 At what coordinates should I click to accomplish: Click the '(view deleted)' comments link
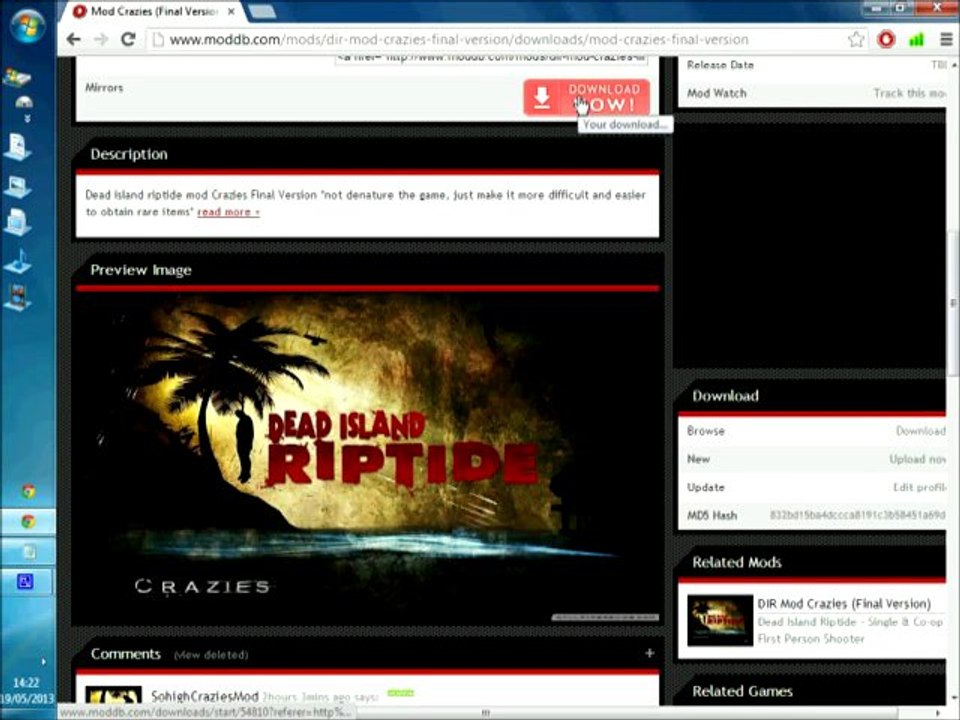211,655
